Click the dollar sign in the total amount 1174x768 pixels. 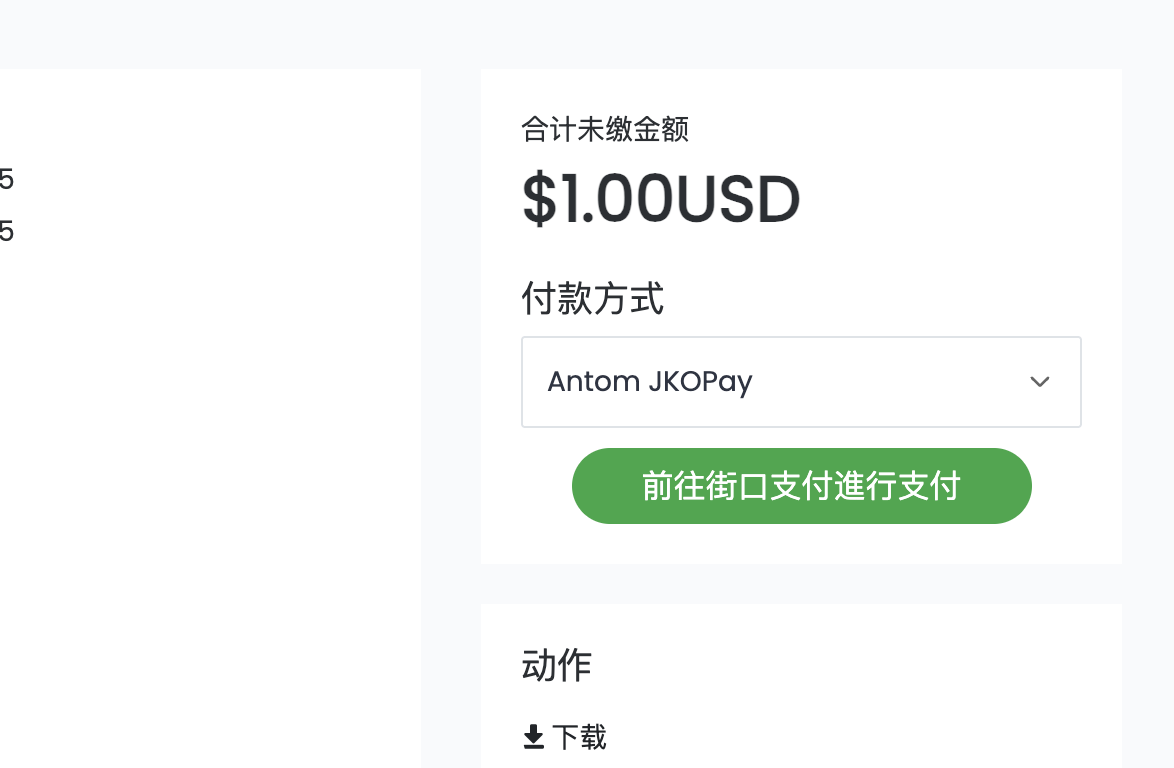pyautogui.click(x=539, y=199)
